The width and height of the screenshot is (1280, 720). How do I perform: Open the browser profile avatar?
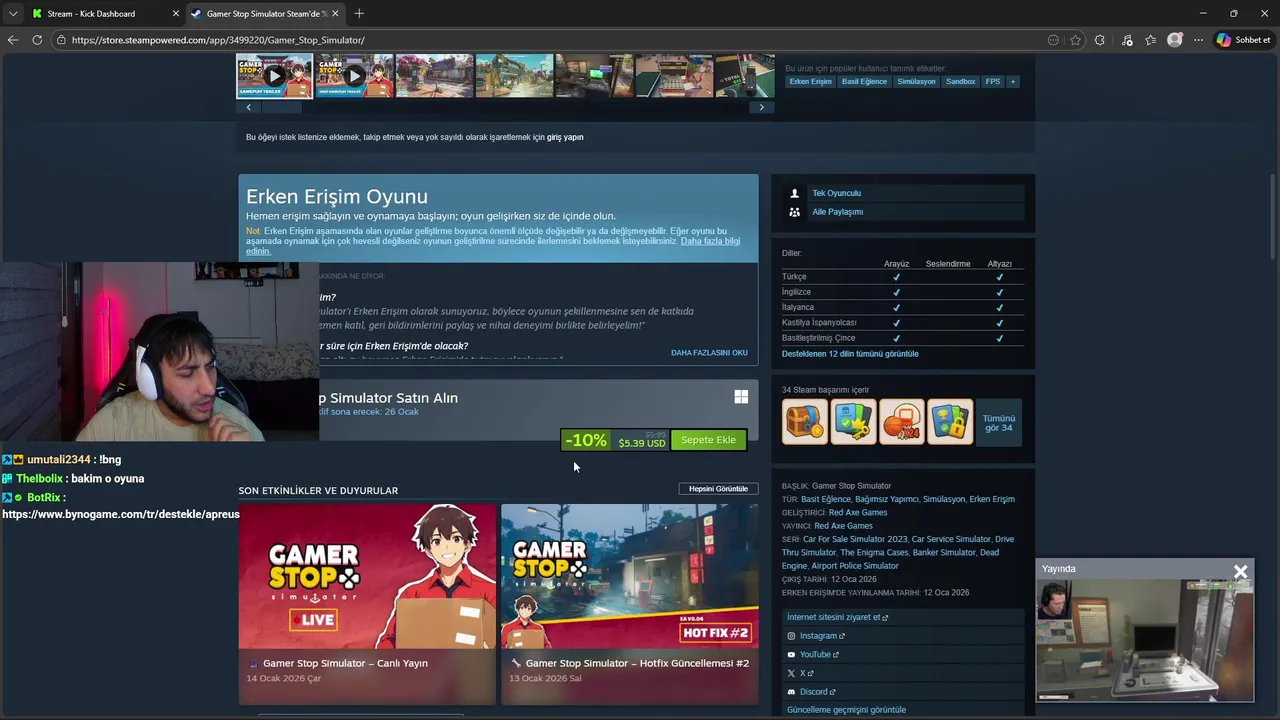click(1175, 40)
